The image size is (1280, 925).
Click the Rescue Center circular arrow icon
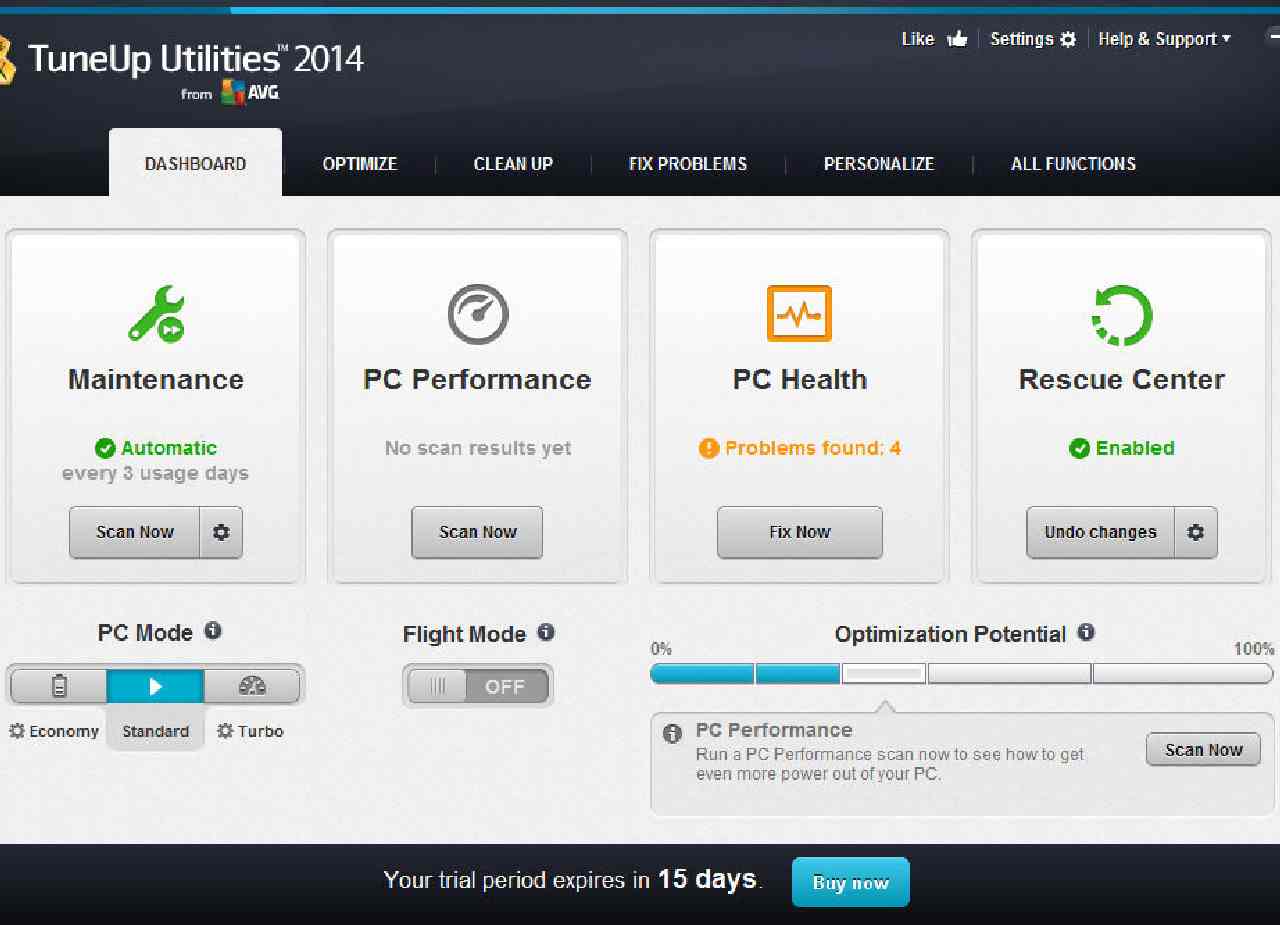[x=1121, y=314]
